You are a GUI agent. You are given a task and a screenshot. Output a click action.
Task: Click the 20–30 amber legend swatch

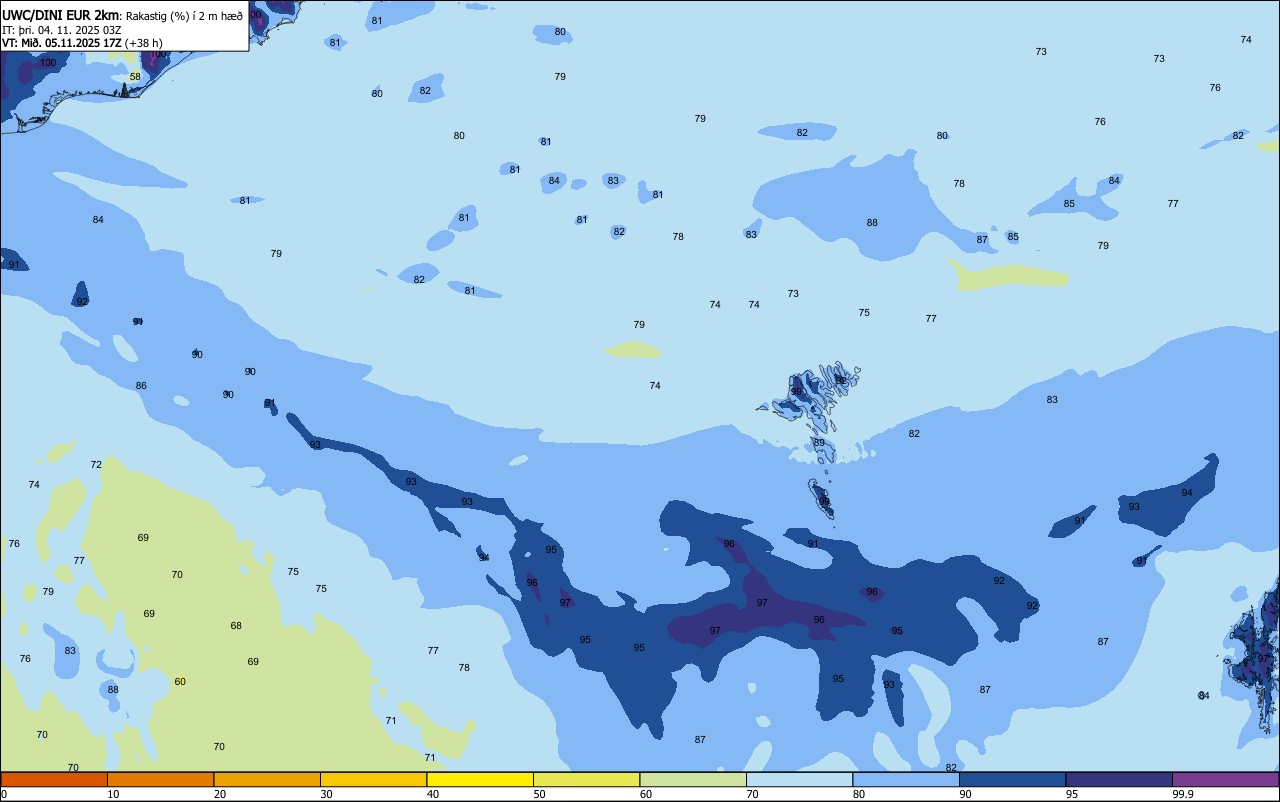[x=267, y=779]
